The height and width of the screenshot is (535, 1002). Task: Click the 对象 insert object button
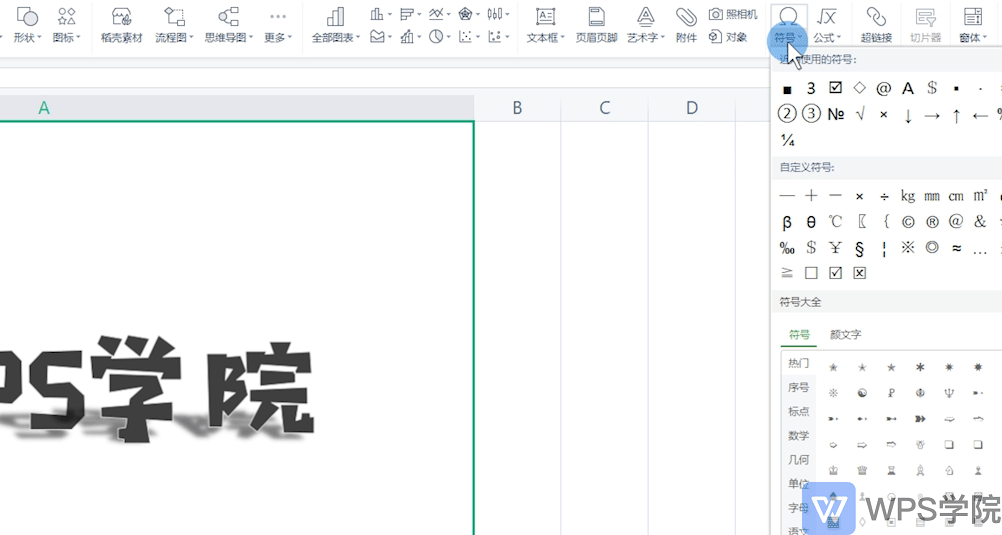tap(728, 37)
